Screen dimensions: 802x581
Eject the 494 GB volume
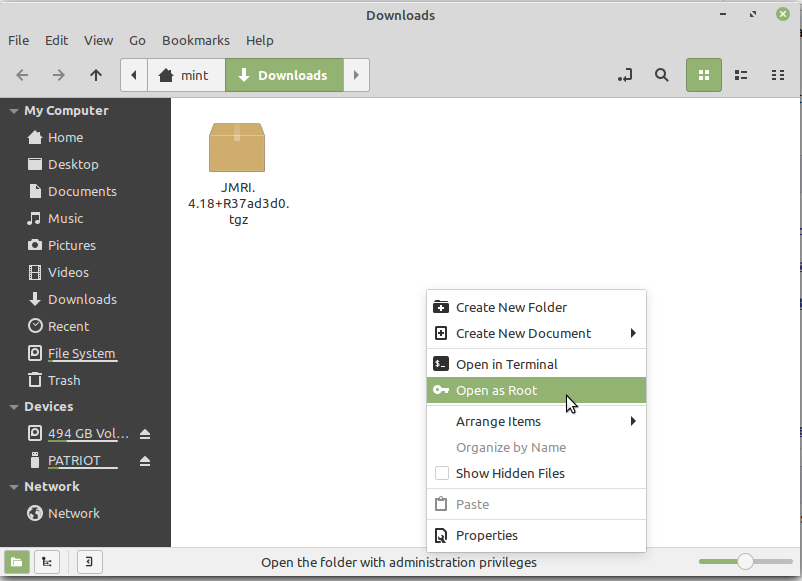[x=145, y=434]
